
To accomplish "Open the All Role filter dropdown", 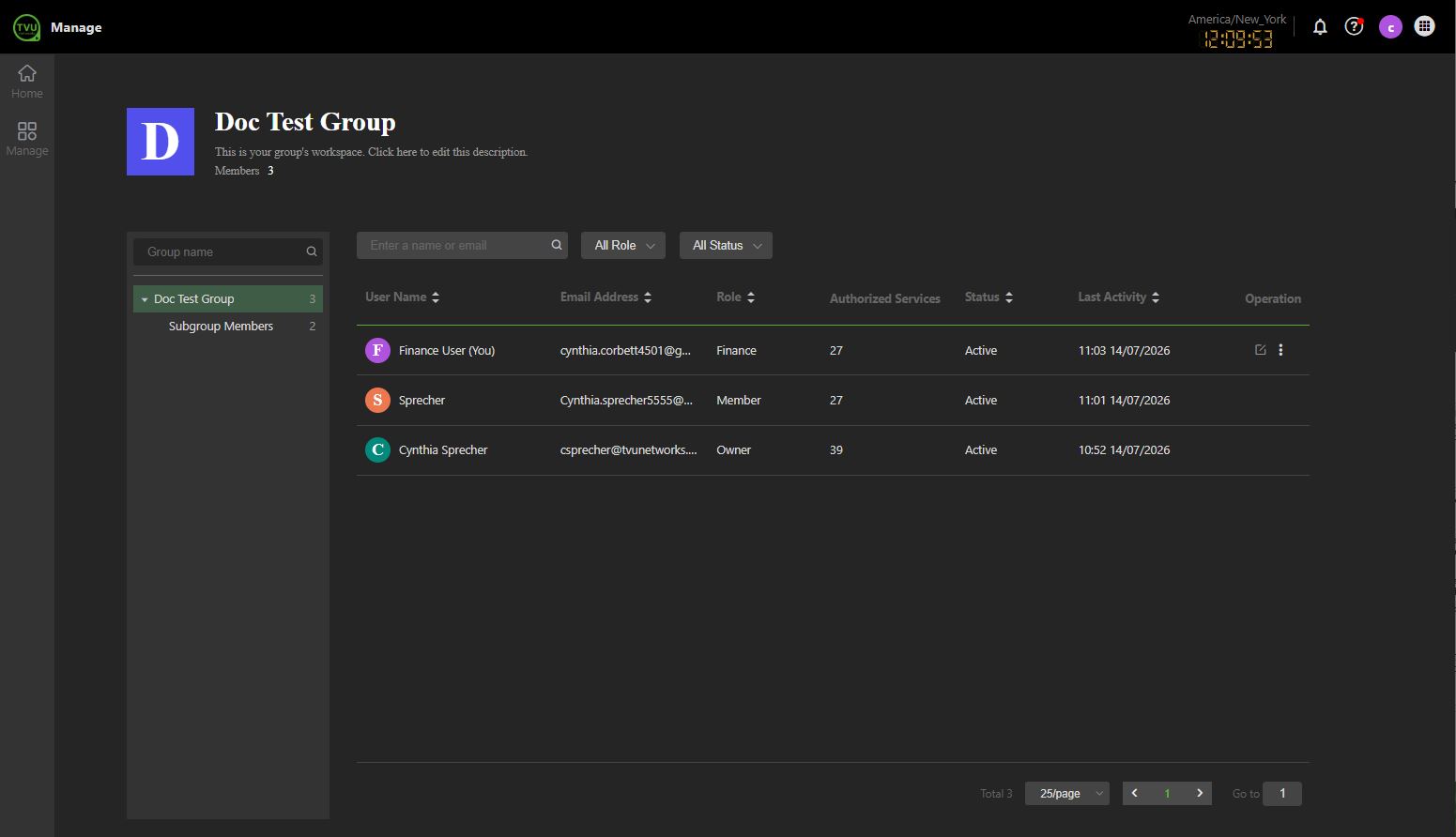I will click(623, 245).
